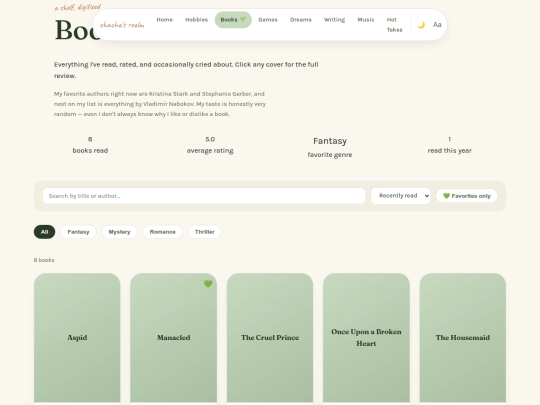Select the All genre filter

(x=44, y=232)
